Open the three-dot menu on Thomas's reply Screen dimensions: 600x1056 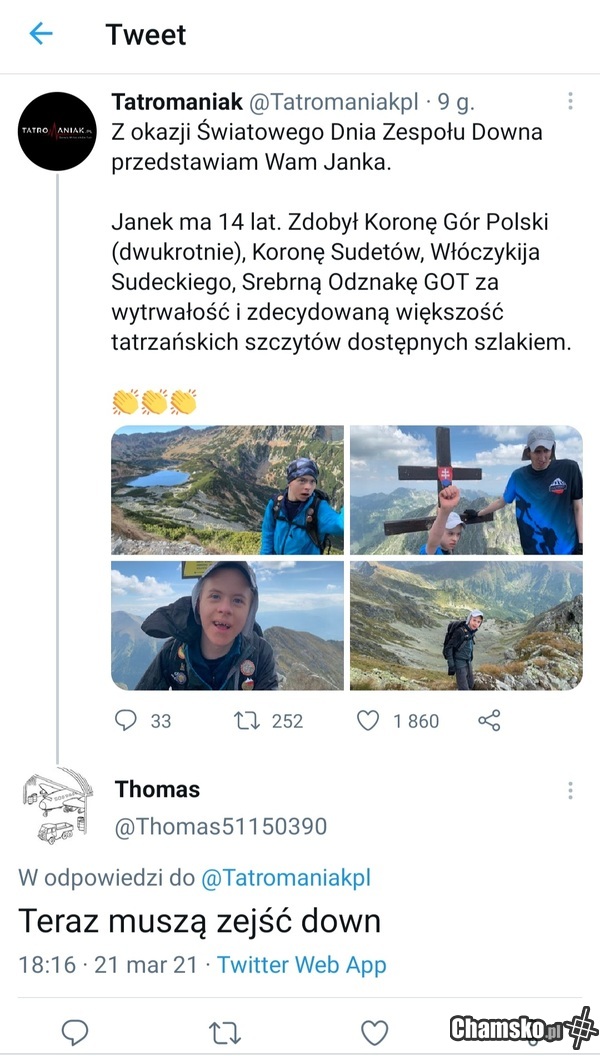[x=570, y=790]
